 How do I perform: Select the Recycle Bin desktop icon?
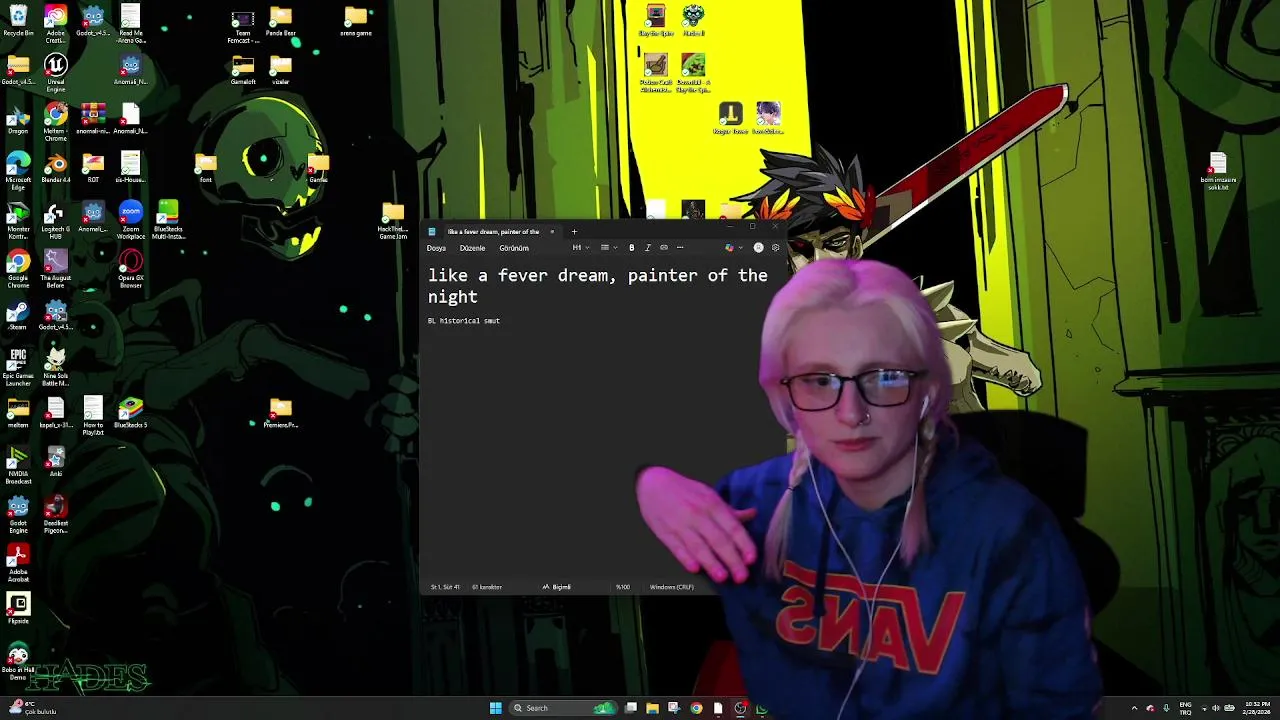point(18,21)
